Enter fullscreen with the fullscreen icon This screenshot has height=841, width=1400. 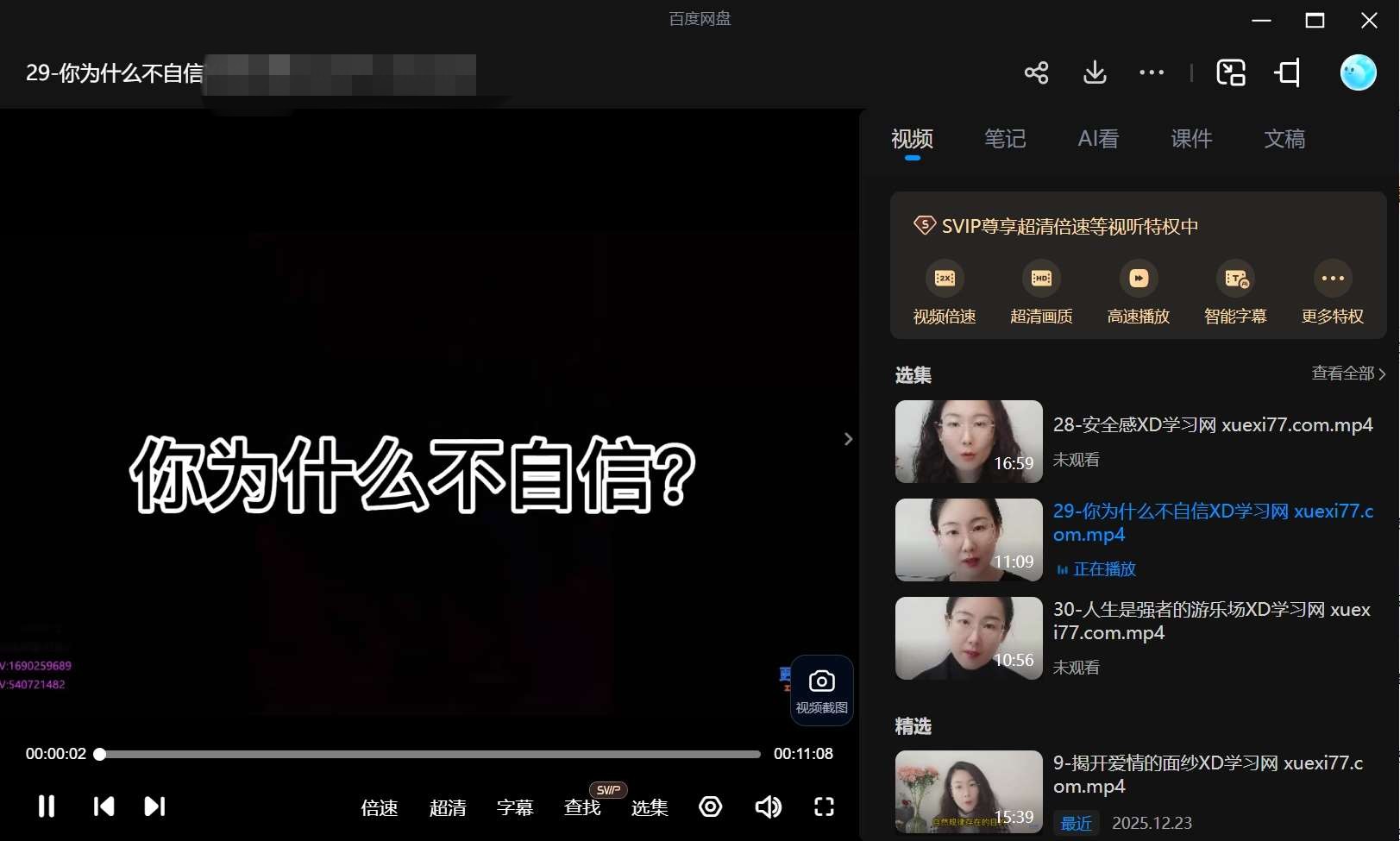[x=824, y=806]
